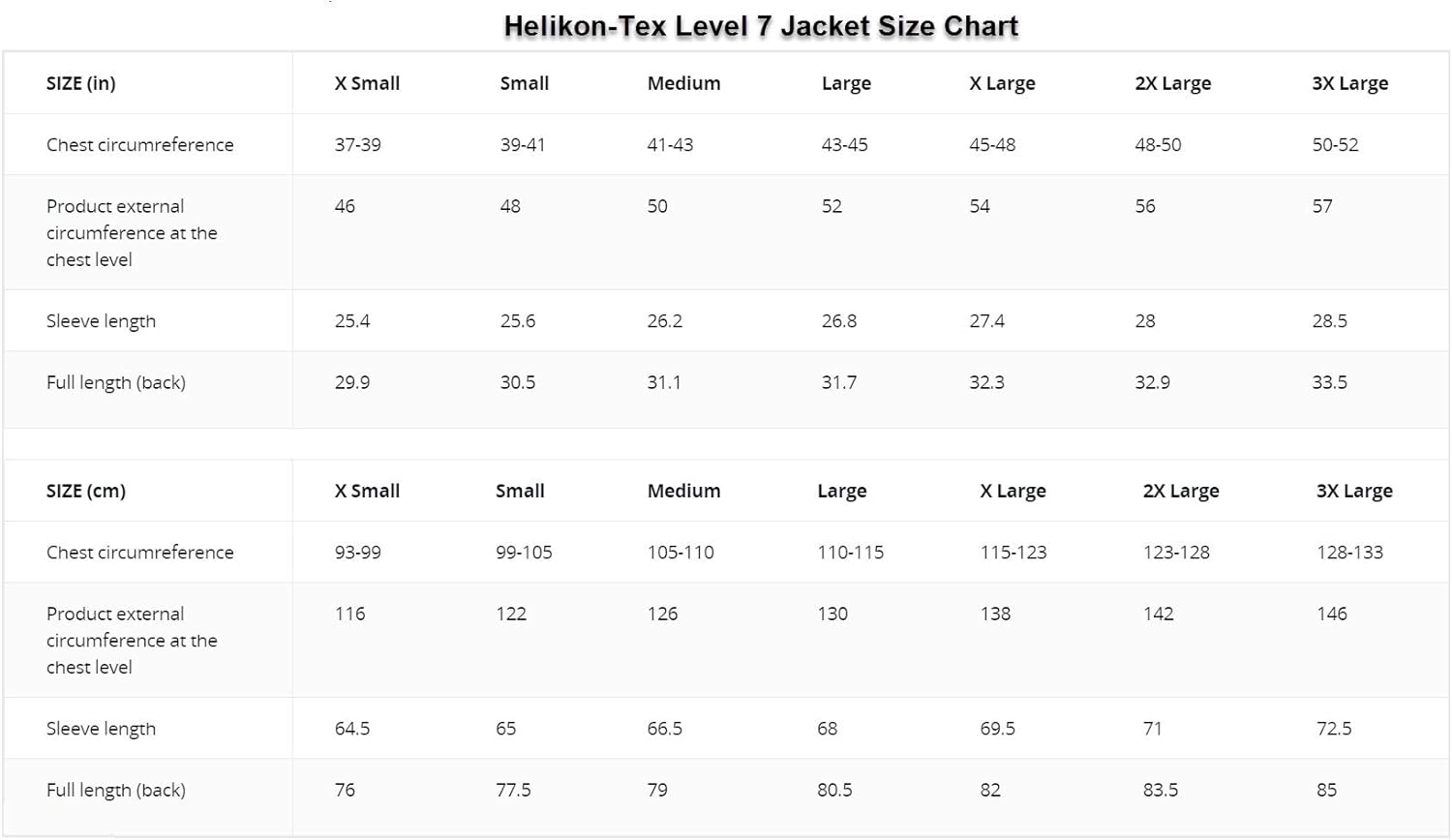This screenshot has height=840, width=1452.
Task: Click the 26.8 sleeve length value
Action: click(x=839, y=321)
